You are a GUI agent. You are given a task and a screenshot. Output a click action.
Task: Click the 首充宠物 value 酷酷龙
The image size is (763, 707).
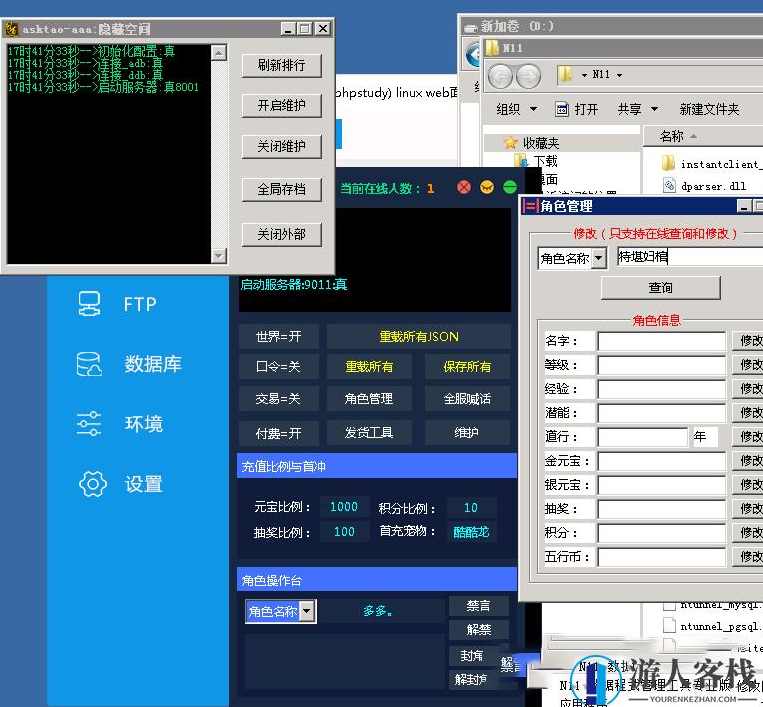point(471,531)
